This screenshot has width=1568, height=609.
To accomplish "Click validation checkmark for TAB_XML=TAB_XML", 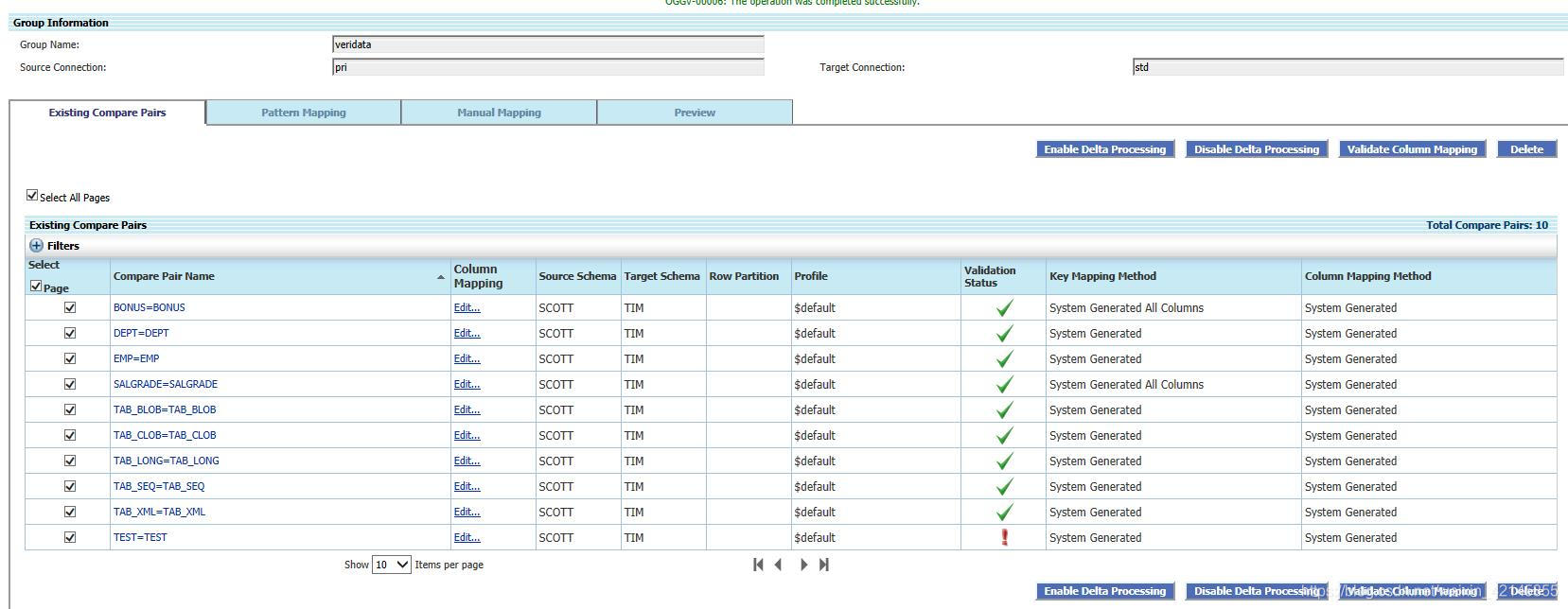I will (x=1004, y=513).
